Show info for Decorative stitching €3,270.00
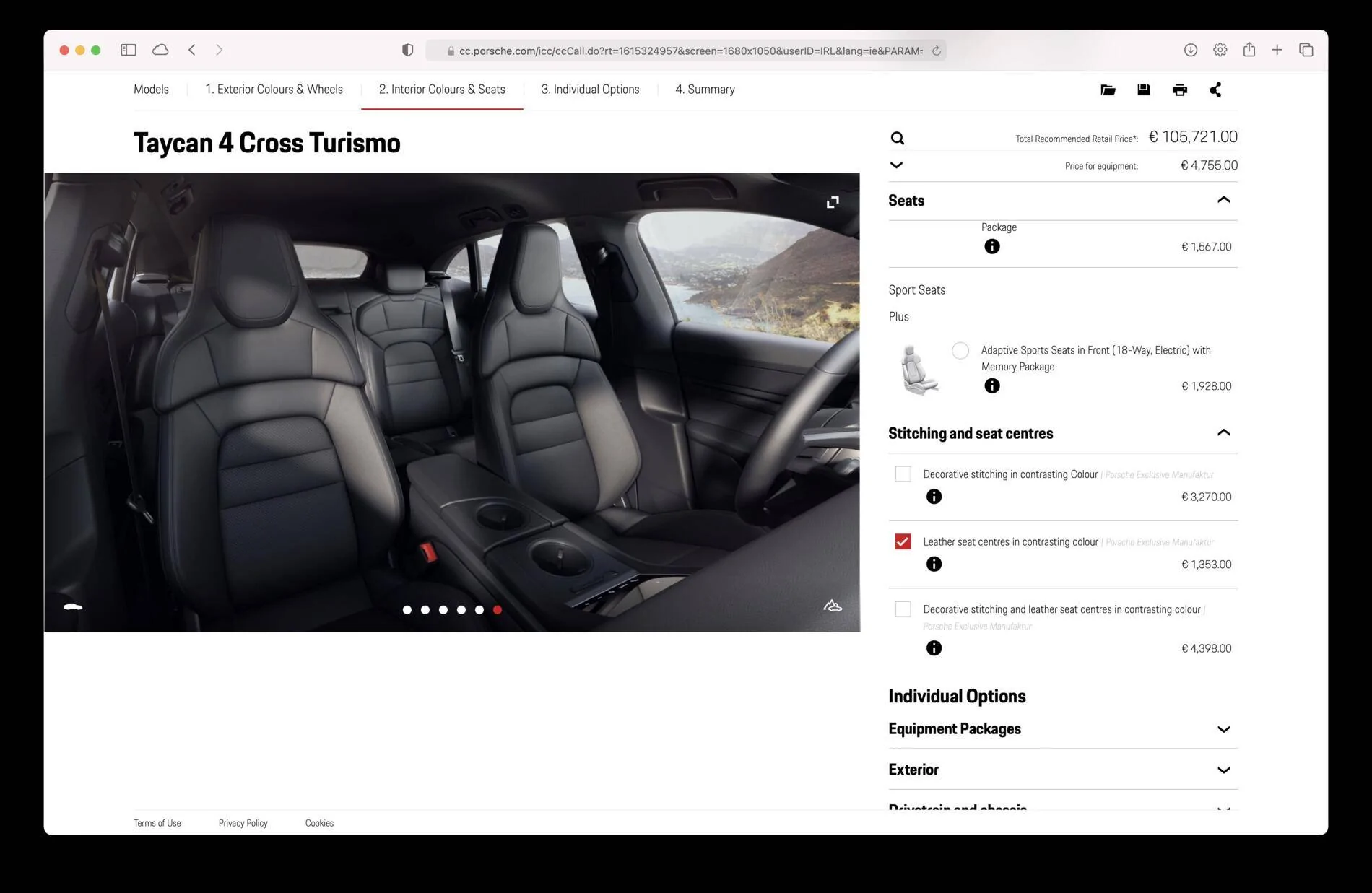 934,496
